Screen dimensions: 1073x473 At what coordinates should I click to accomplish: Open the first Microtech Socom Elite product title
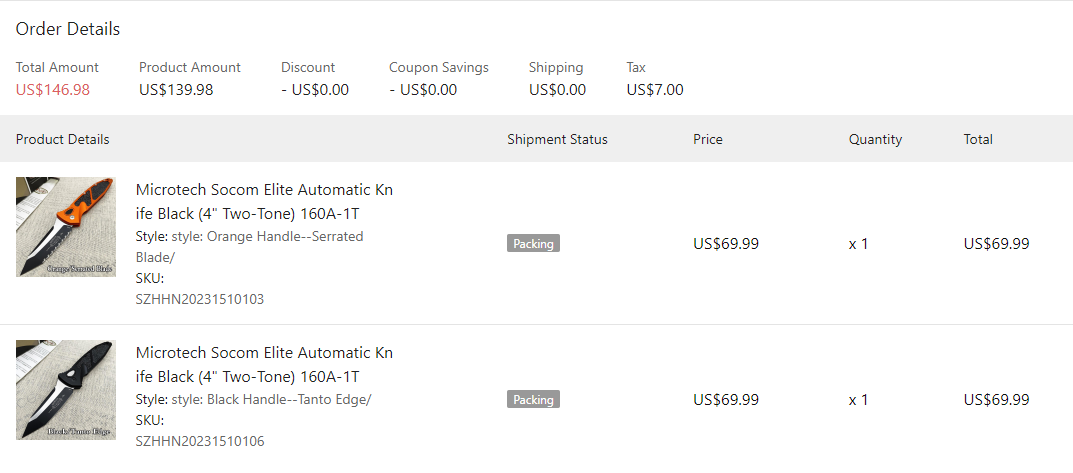[x=264, y=201]
